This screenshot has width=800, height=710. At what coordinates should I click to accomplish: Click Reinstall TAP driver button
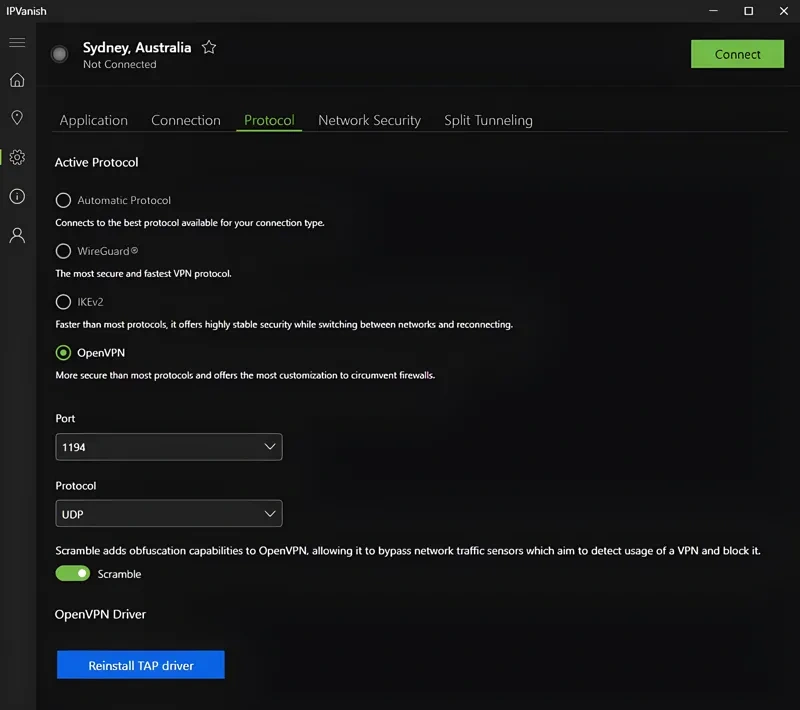[140, 664]
